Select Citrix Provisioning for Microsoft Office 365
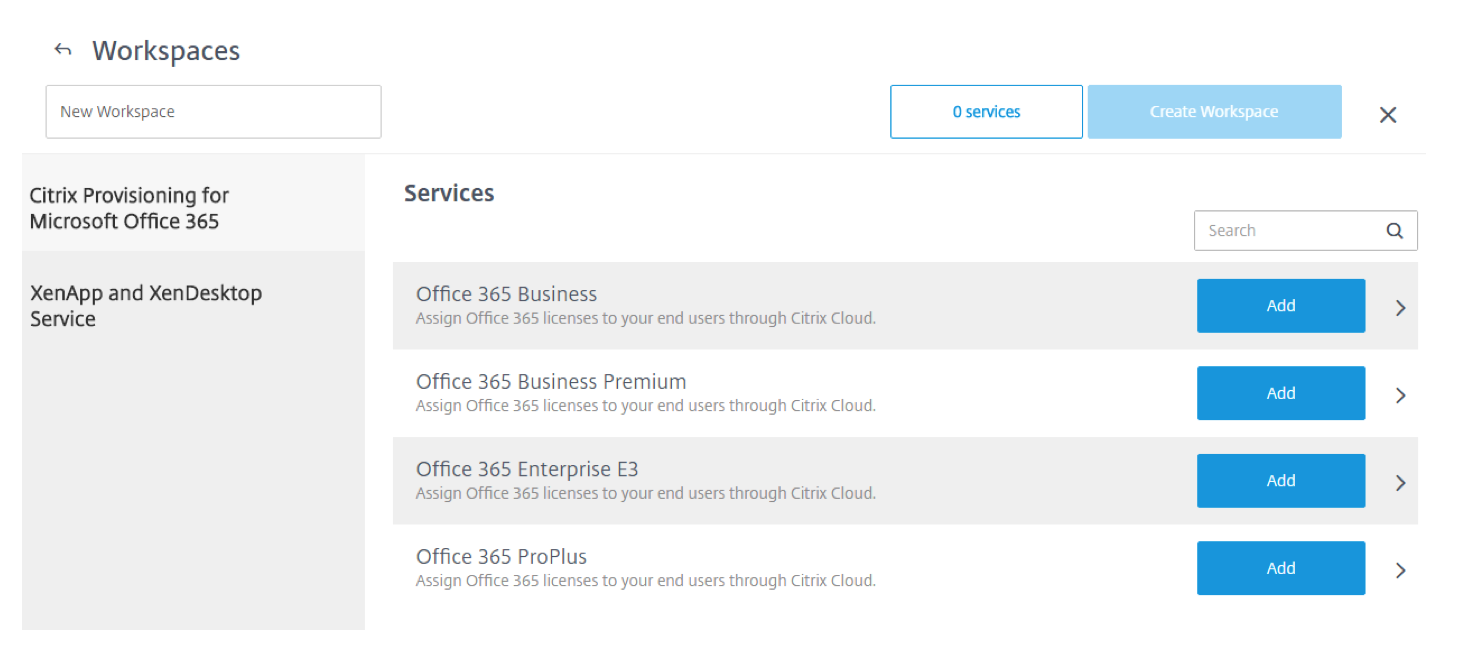The height and width of the screenshot is (652, 1460). 129,208
